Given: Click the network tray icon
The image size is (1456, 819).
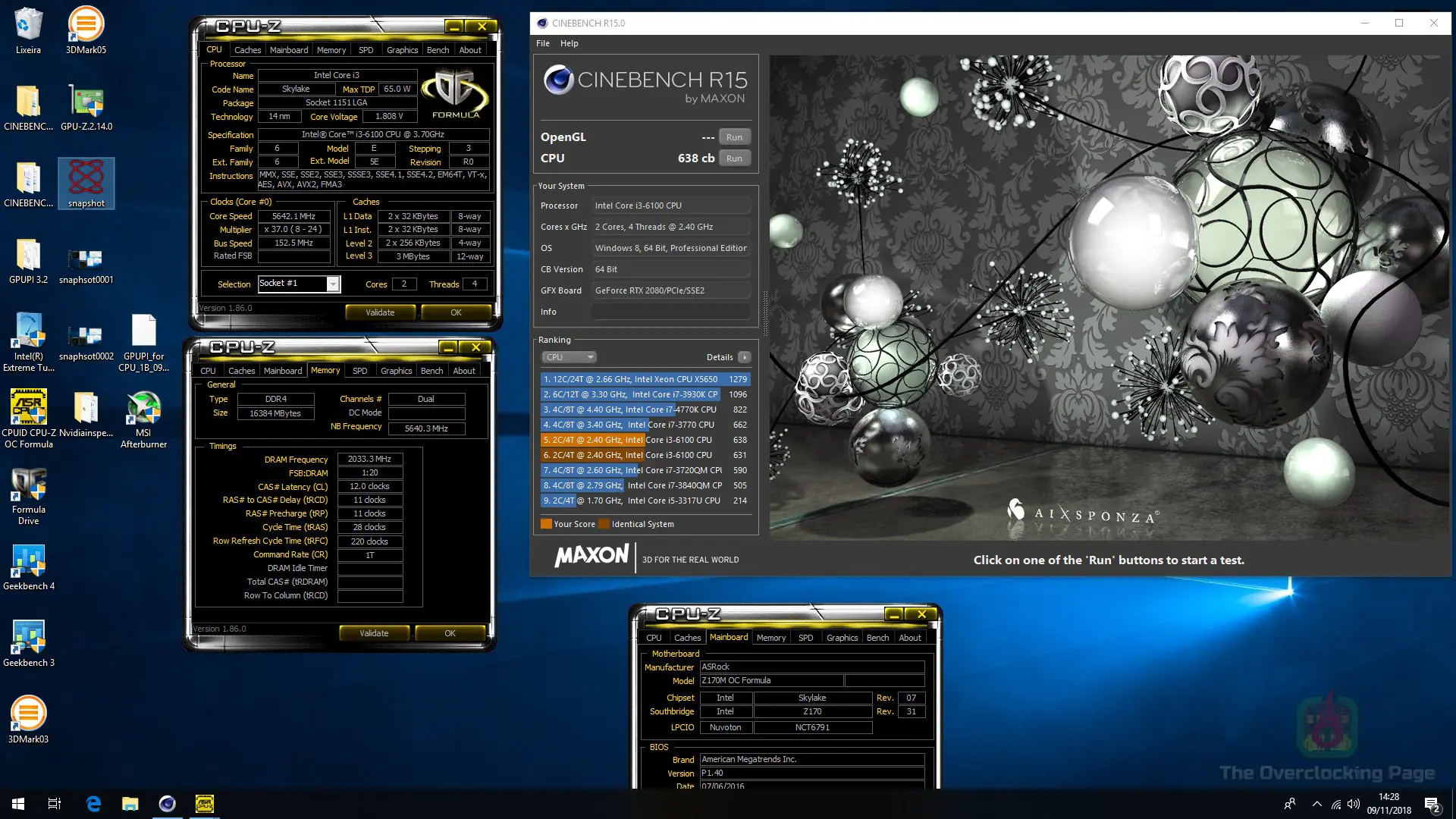Looking at the screenshot, I should (x=1335, y=804).
